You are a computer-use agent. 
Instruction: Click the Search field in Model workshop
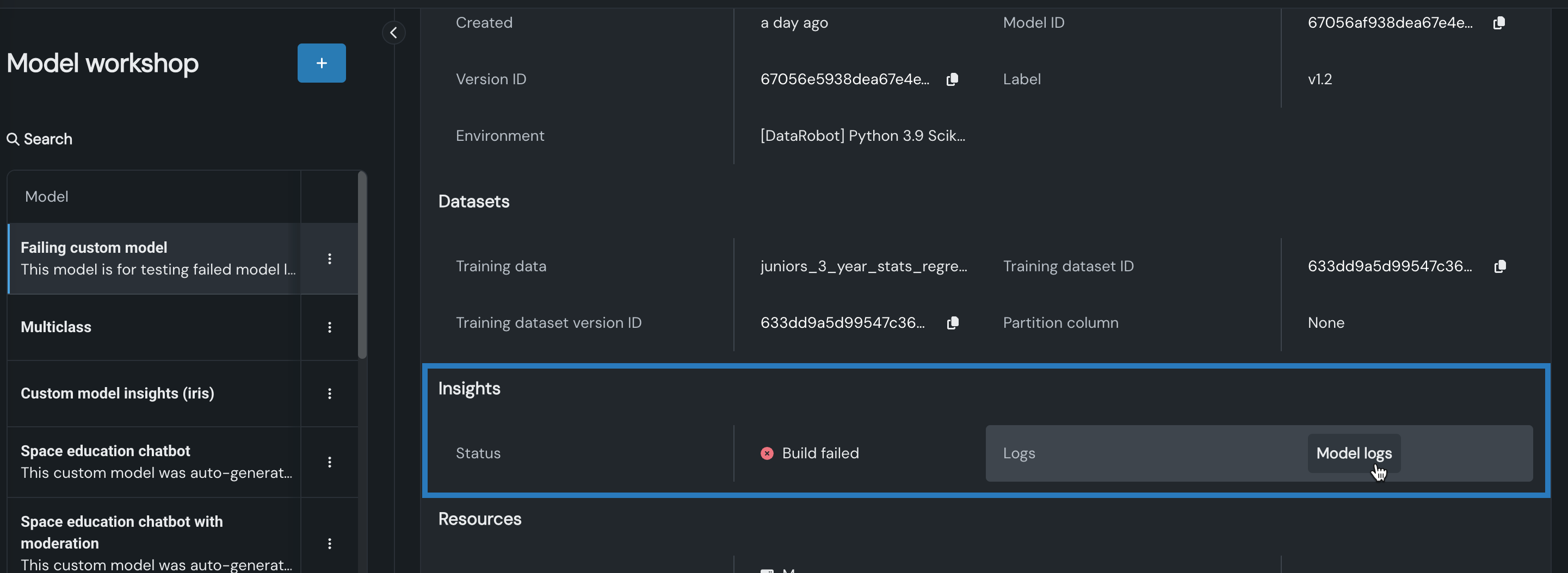pyautogui.click(x=47, y=139)
